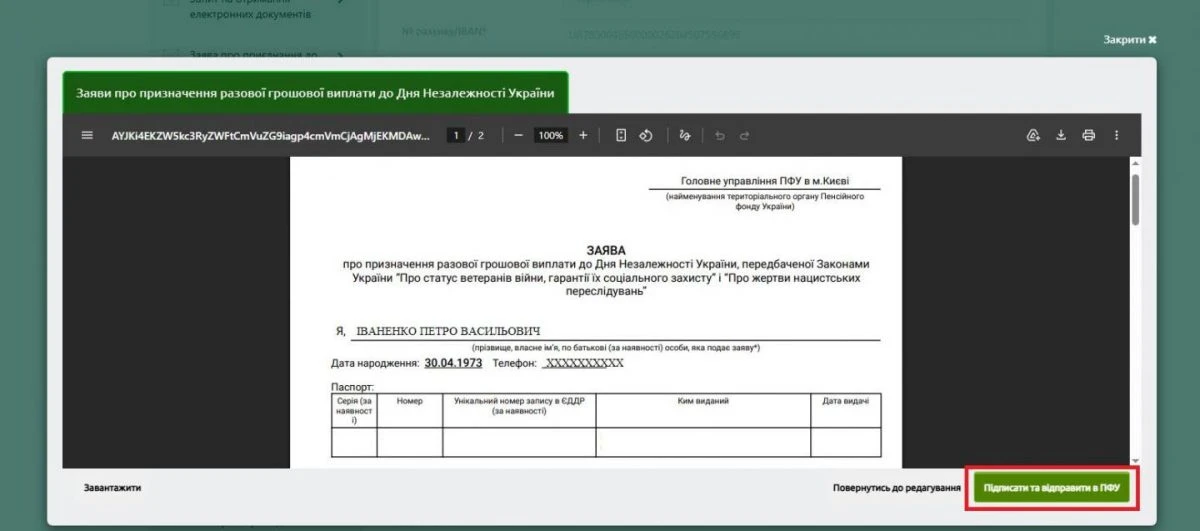Click the Паспорт label above the table
The image size is (1200, 531).
352,386
